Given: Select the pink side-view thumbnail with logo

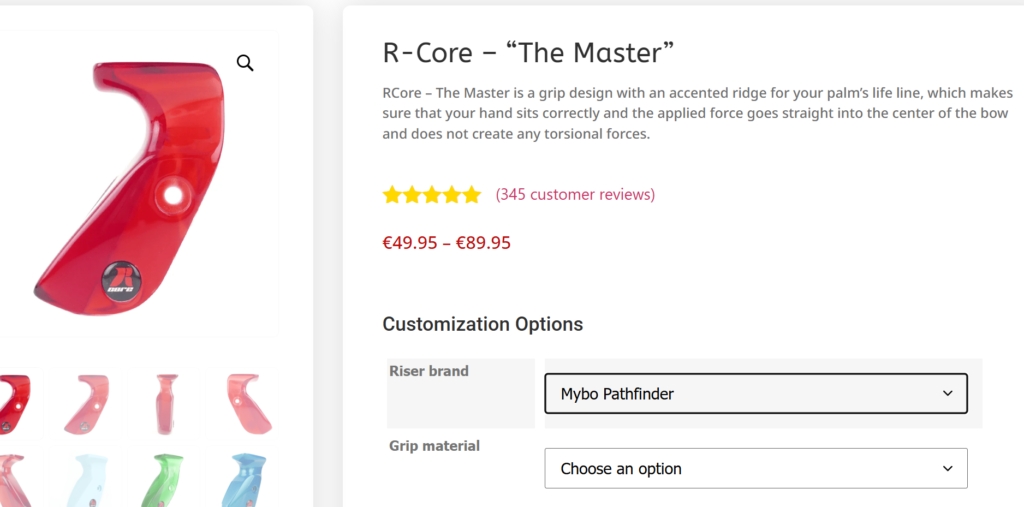Looking at the screenshot, I should [88, 403].
